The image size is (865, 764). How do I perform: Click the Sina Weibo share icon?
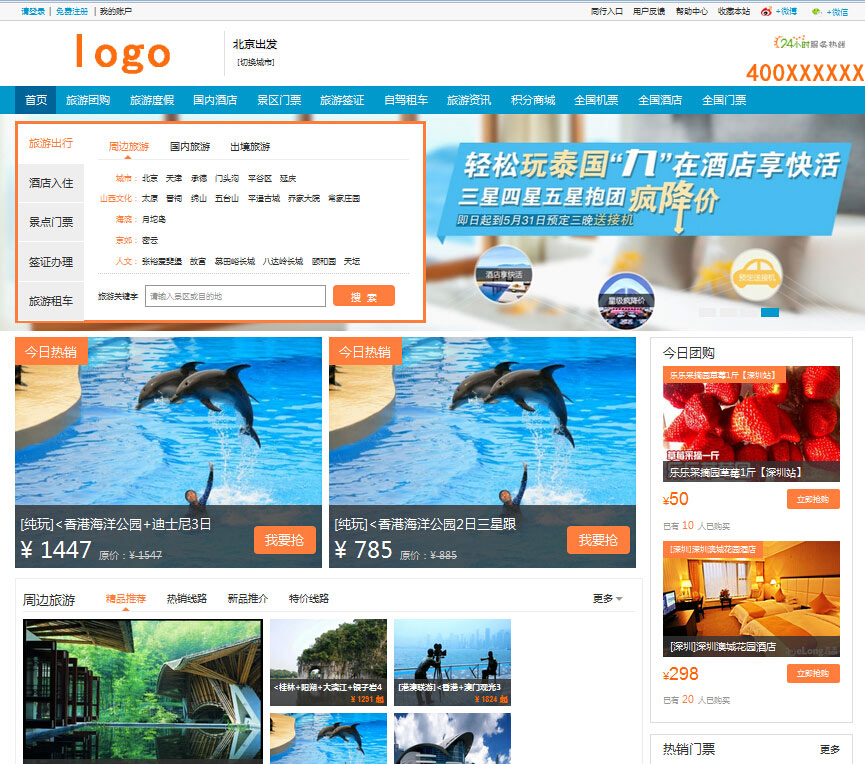(766, 11)
